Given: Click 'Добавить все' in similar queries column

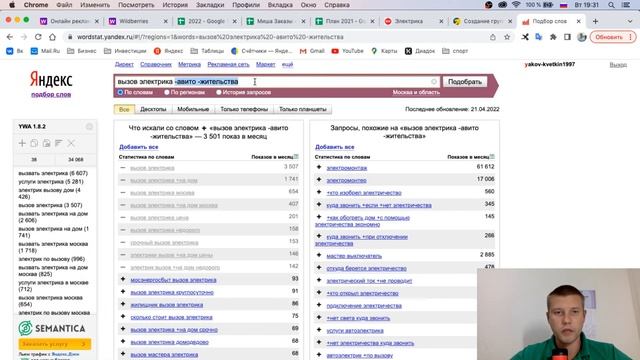Looking at the screenshot, I should click(x=334, y=147).
